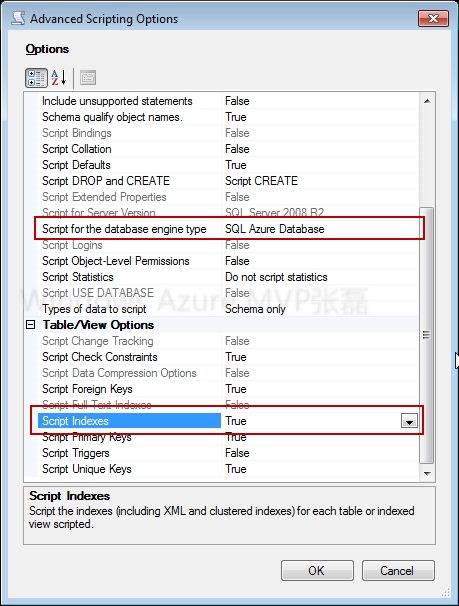Screen dimensions: 459x606
Task: Select the Schema qualify object names row
Action: click(228, 117)
